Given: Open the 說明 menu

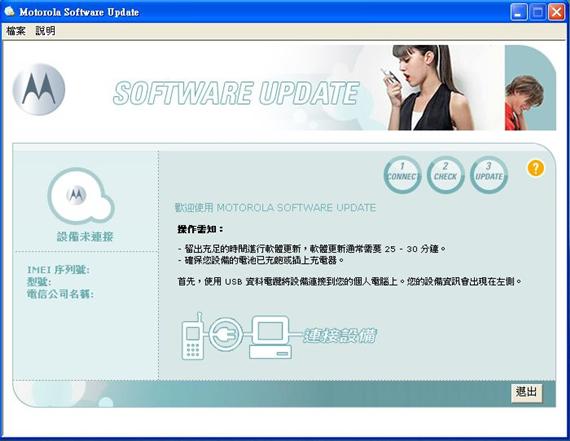Looking at the screenshot, I should coord(45,31).
